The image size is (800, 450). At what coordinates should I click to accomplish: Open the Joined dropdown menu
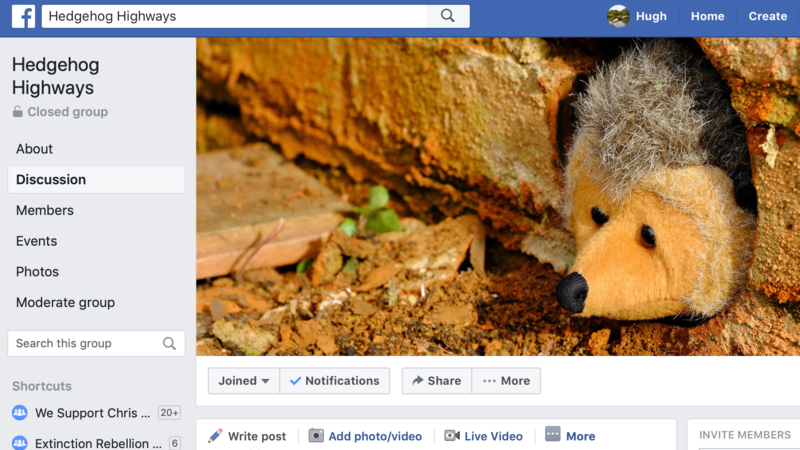pyautogui.click(x=244, y=381)
